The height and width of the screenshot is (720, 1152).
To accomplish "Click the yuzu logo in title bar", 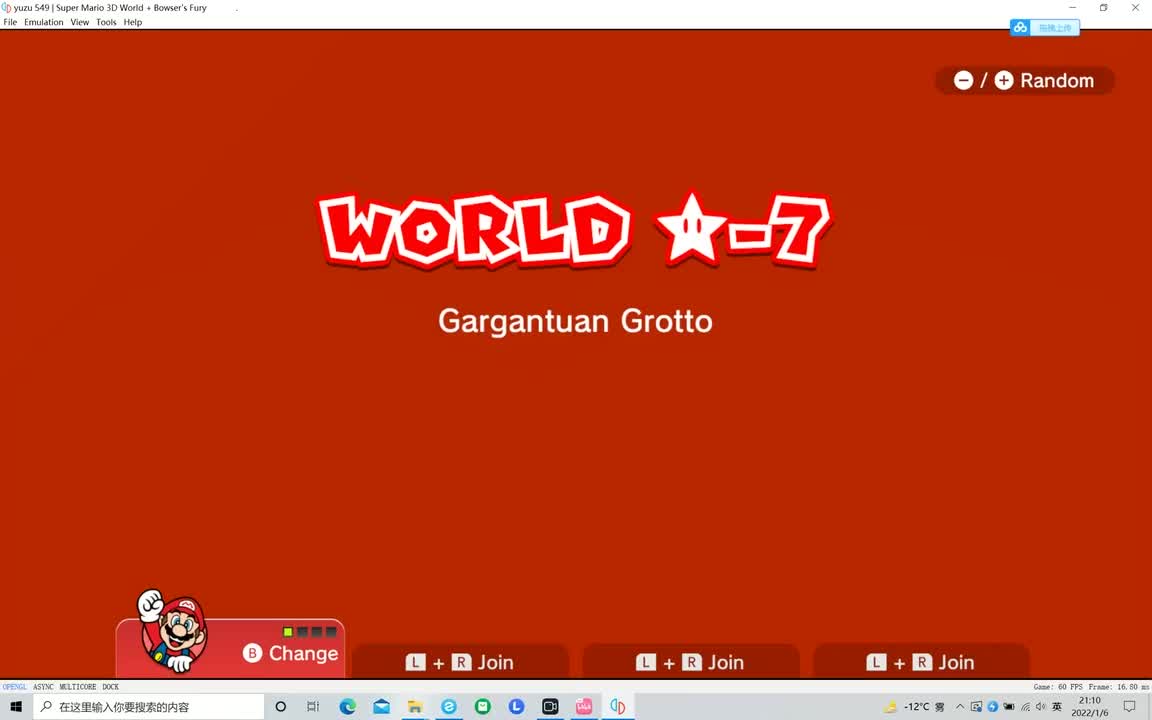I will point(6,7).
